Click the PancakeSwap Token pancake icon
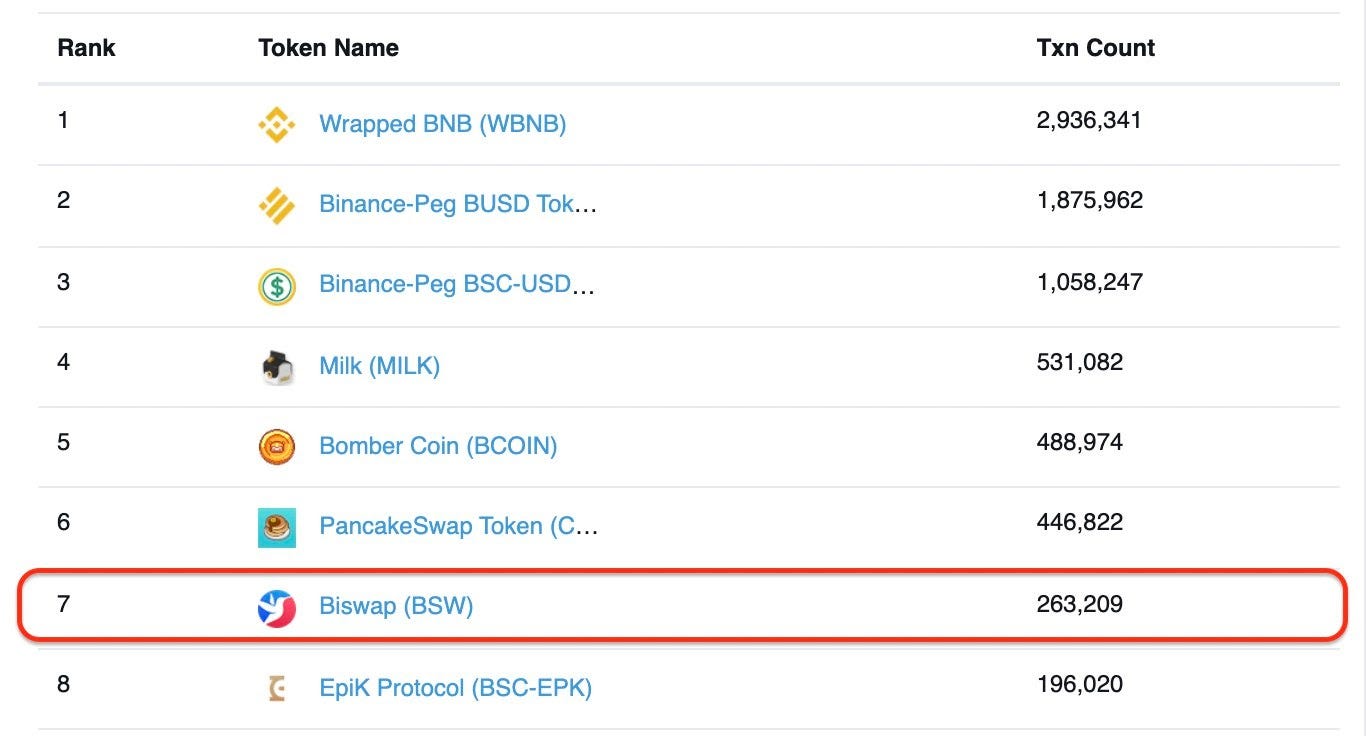The image size is (1366, 736). pos(276,528)
